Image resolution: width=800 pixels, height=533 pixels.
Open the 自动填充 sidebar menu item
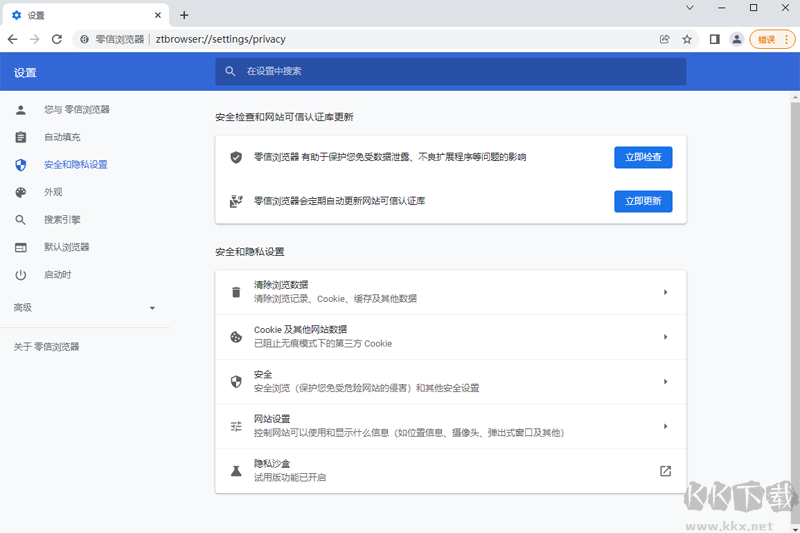tap(62, 137)
